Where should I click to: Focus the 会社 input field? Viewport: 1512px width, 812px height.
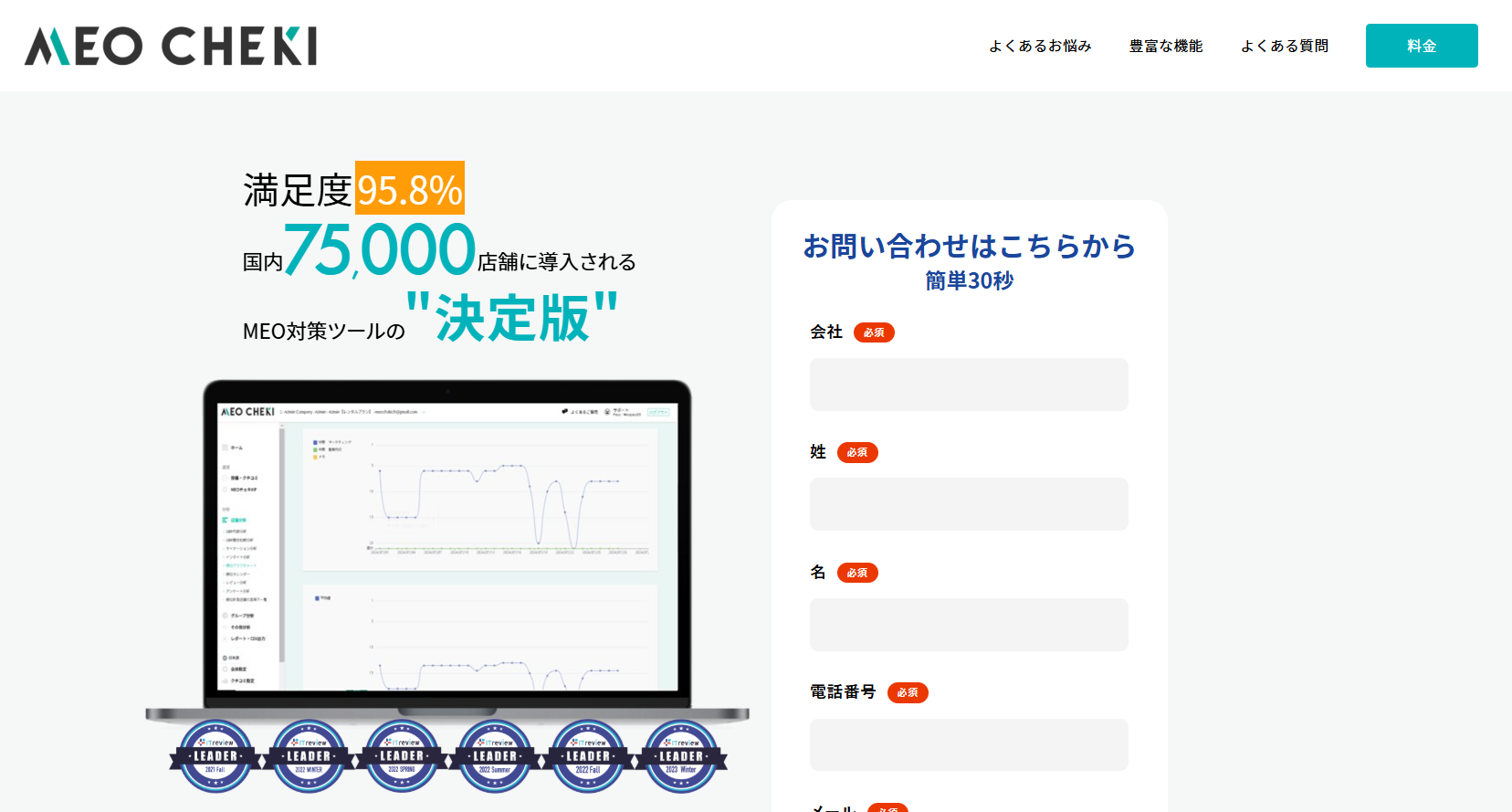969,385
